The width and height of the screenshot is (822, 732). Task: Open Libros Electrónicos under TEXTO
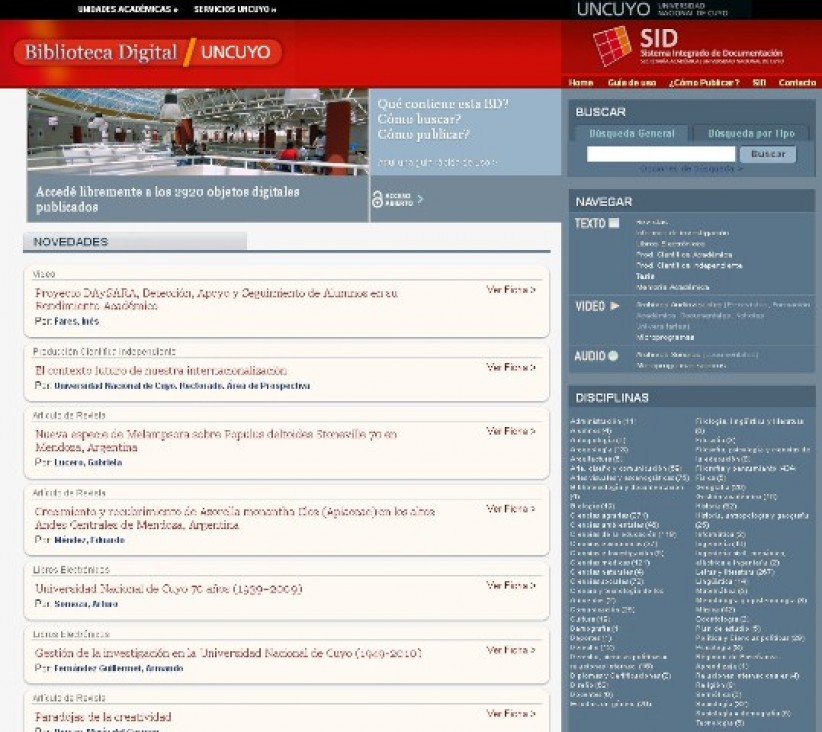tap(670, 244)
